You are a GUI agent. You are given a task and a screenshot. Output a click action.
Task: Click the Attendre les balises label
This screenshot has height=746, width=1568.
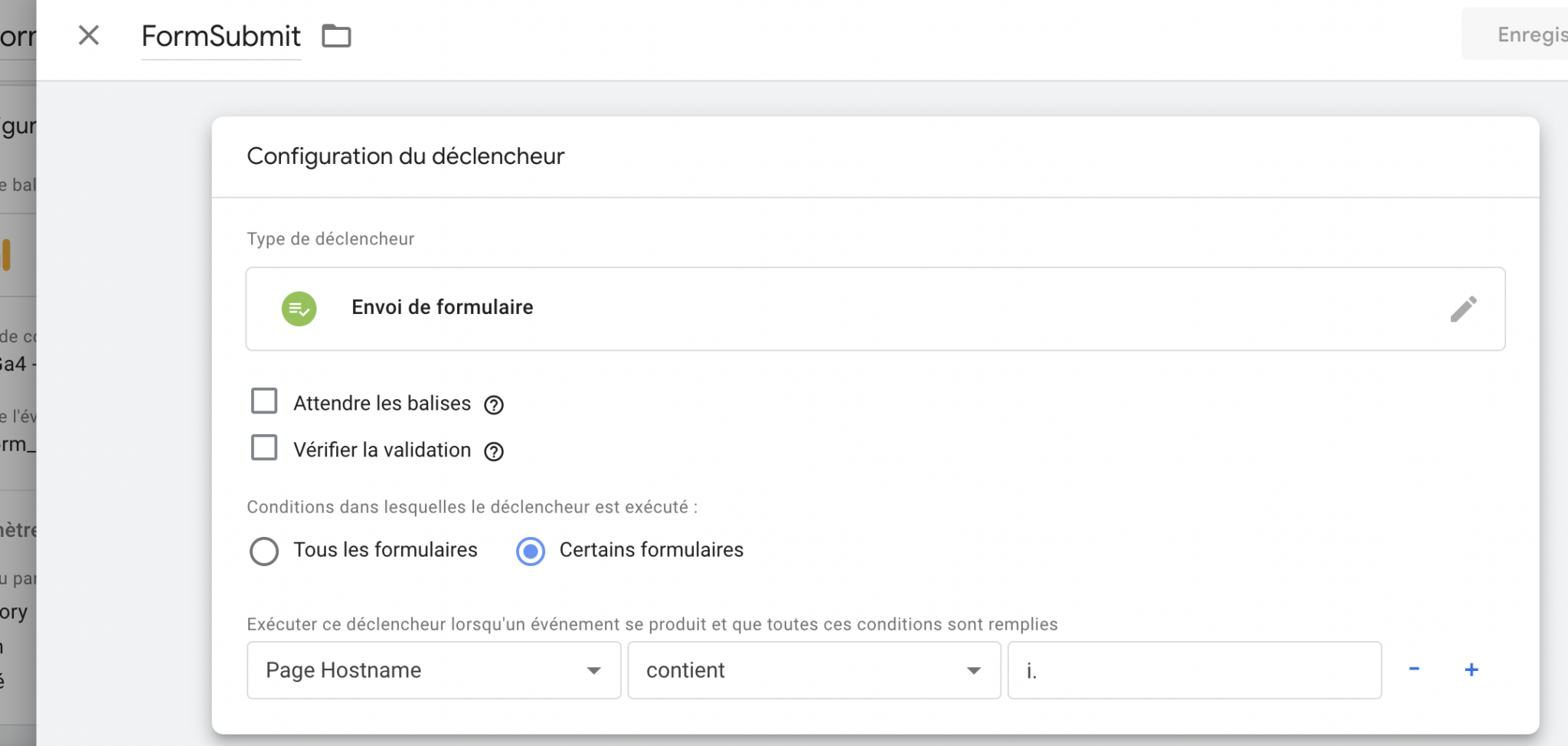pos(382,404)
